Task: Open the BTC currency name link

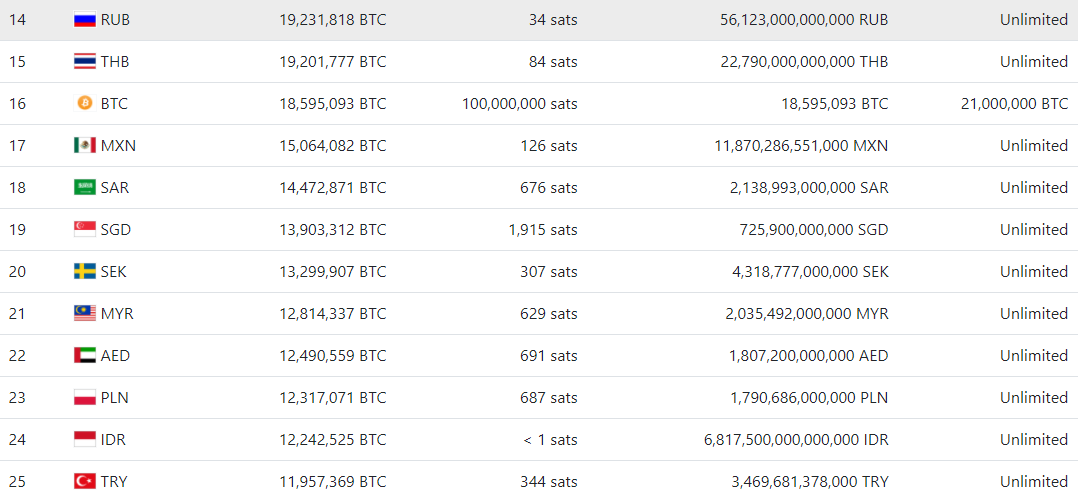Action: [114, 104]
